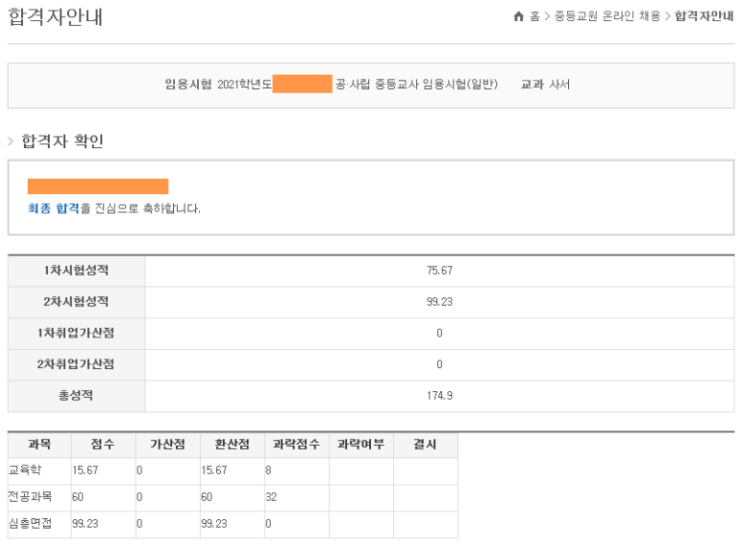743x545 pixels.
Task: Click the 과목 column header
Action: pyautogui.click(x=38, y=444)
